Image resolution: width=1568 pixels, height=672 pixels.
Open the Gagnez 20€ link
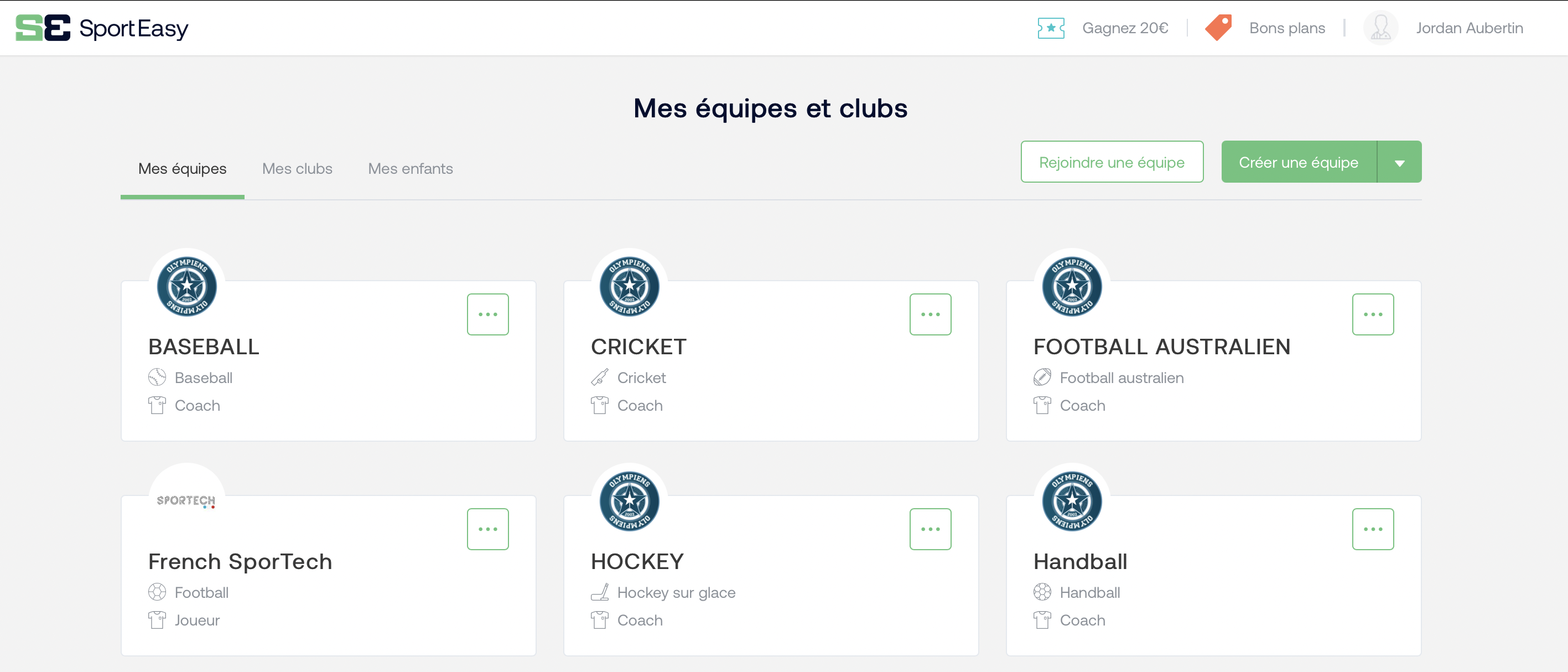point(1125,28)
